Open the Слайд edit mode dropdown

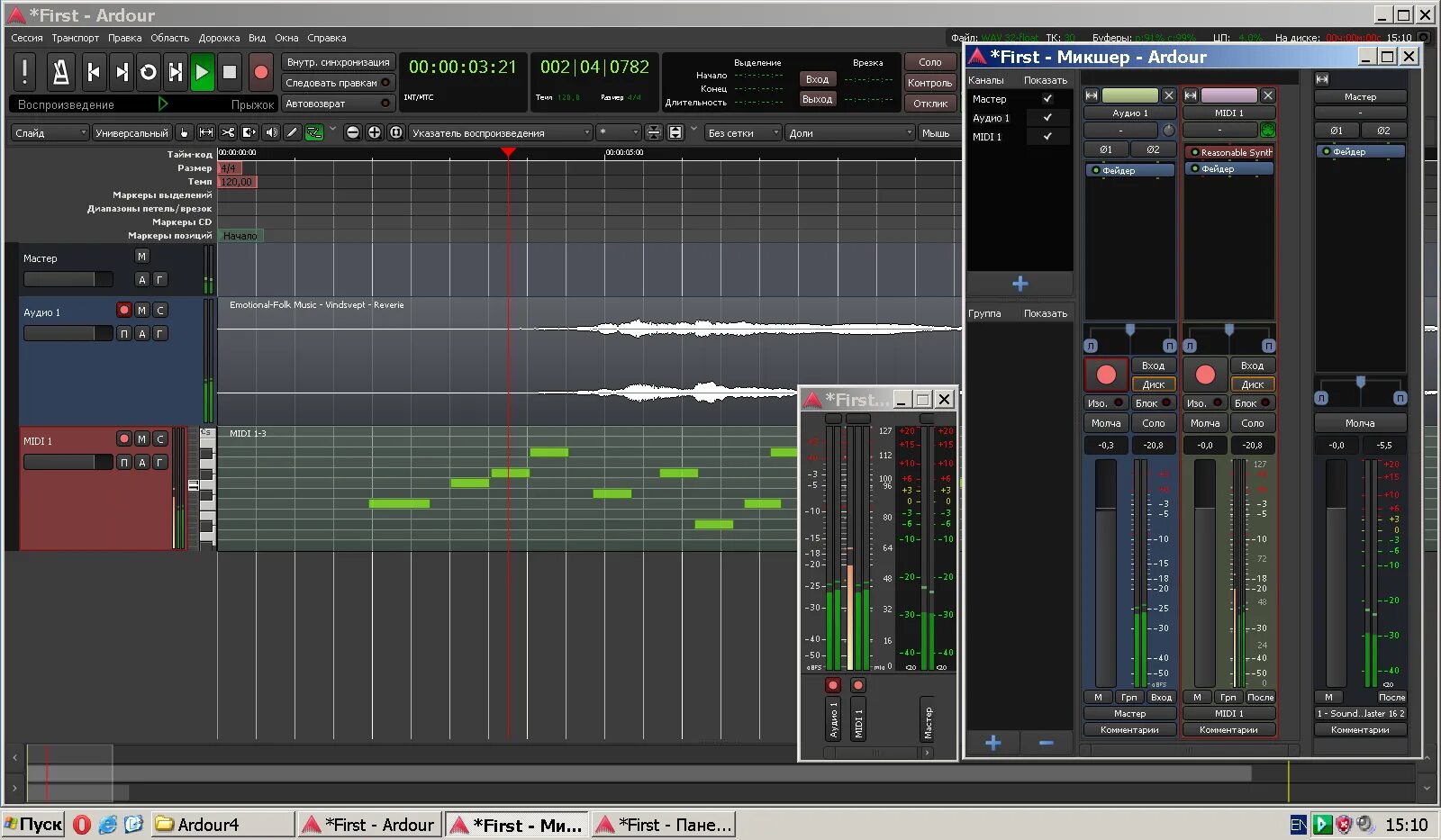coord(50,133)
